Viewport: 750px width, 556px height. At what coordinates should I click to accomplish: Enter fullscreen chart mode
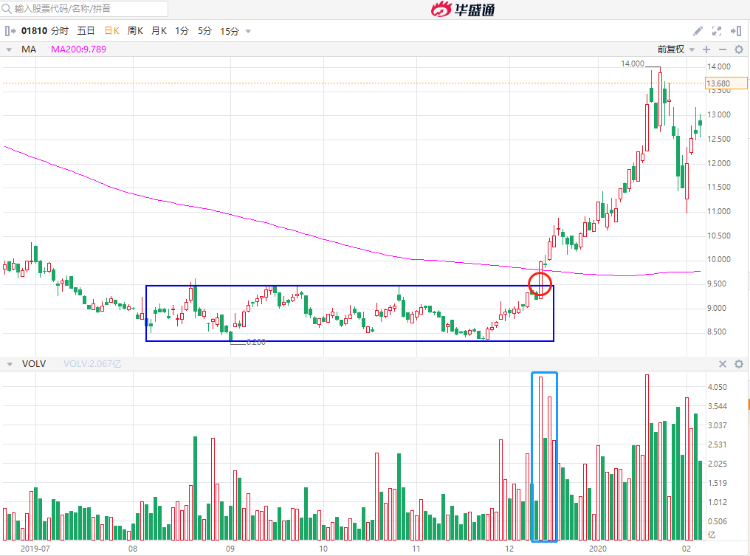[x=717, y=31]
